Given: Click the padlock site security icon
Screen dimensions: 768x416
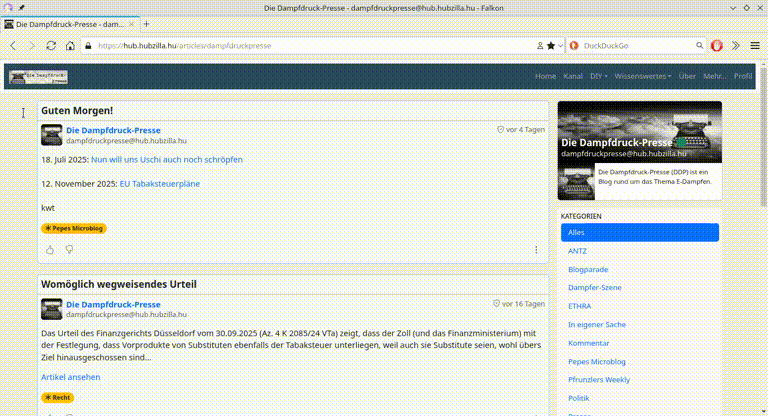Looking at the screenshot, I should (88, 46).
